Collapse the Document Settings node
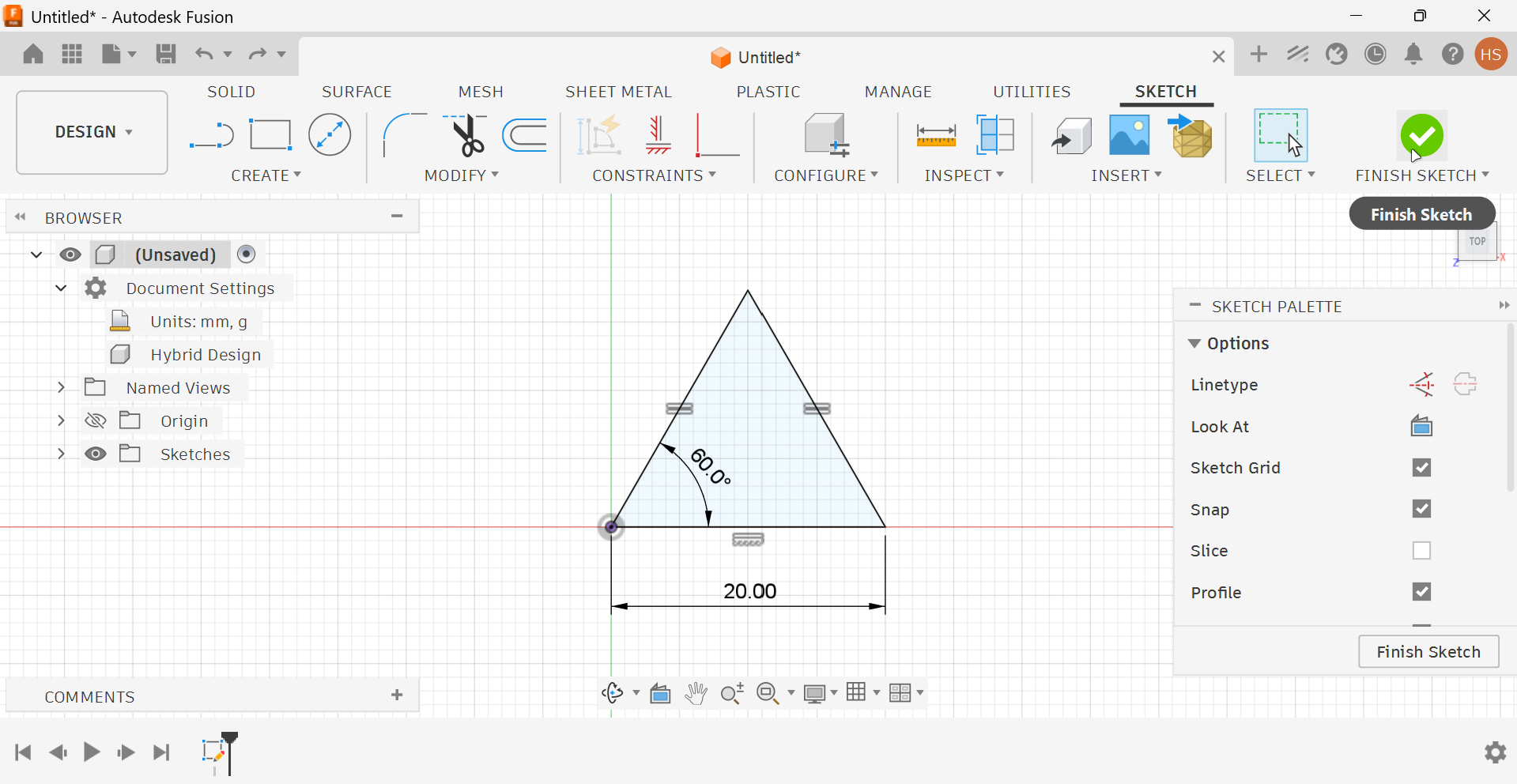Viewport: 1517px width, 784px height. (61, 288)
